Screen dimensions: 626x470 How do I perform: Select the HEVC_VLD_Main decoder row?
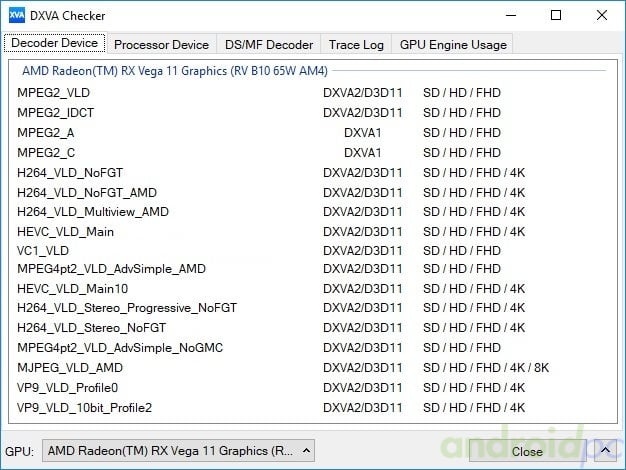[x=66, y=232]
